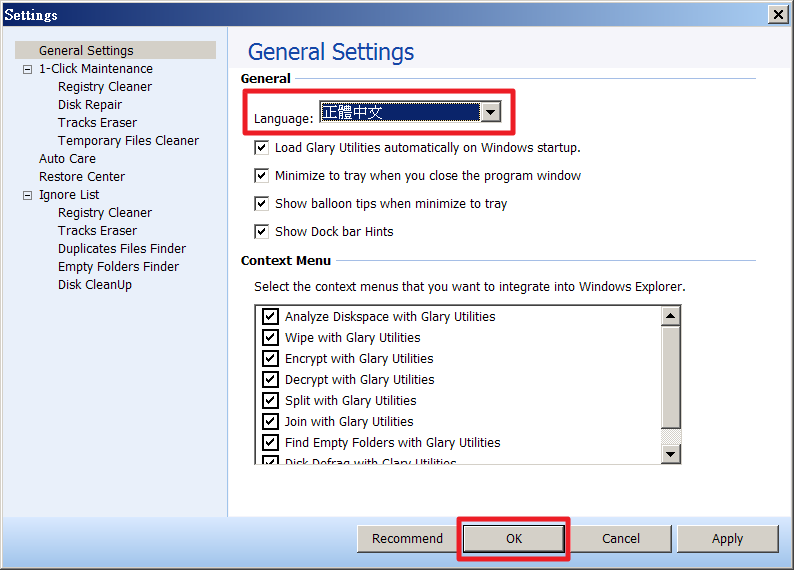Uncheck Analyze Diskspace with Glary Utilities
794x570 pixels.
point(270,316)
